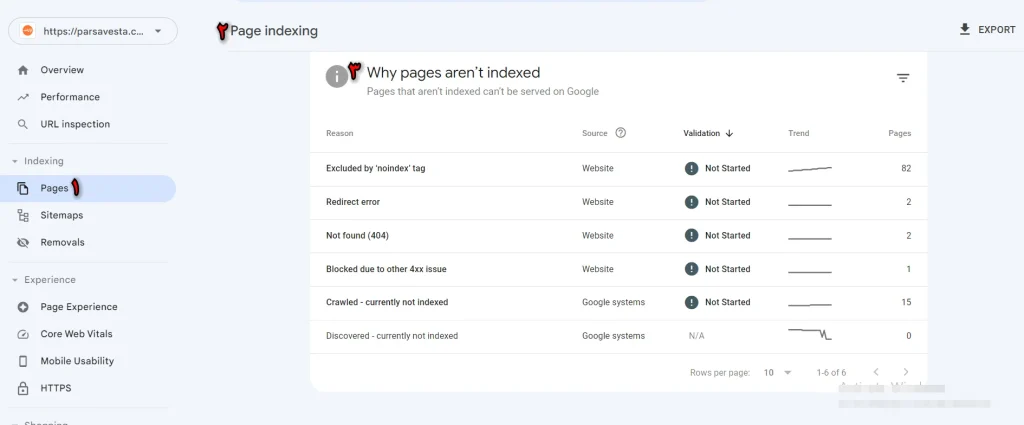Sort by the Validation column arrow
The image size is (1024, 425).
pos(729,133)
